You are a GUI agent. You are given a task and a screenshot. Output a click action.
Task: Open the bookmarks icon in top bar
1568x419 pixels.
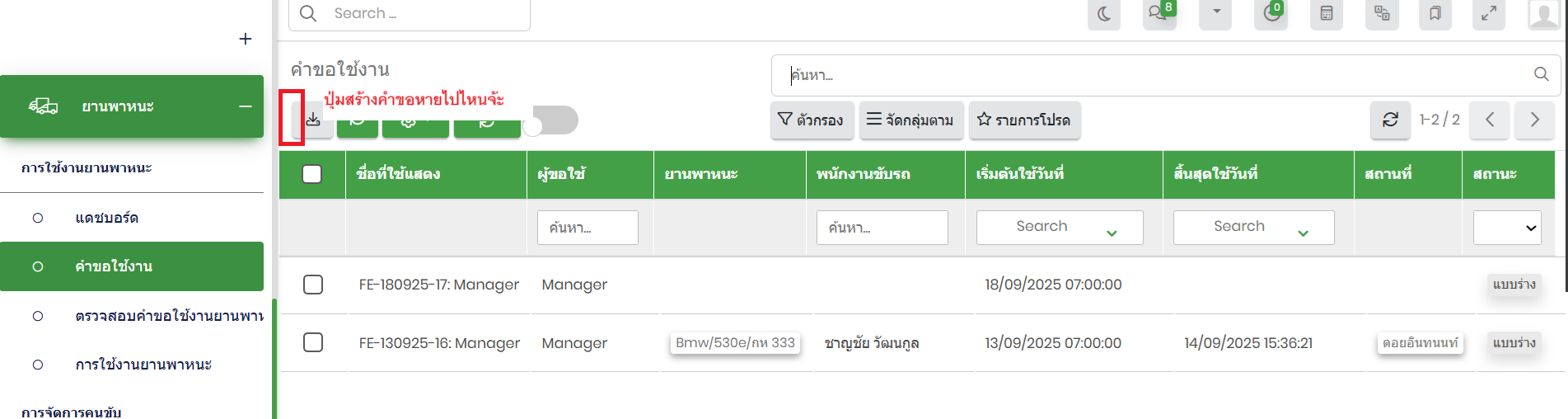pyautogui.click(x=1435, y=14)
